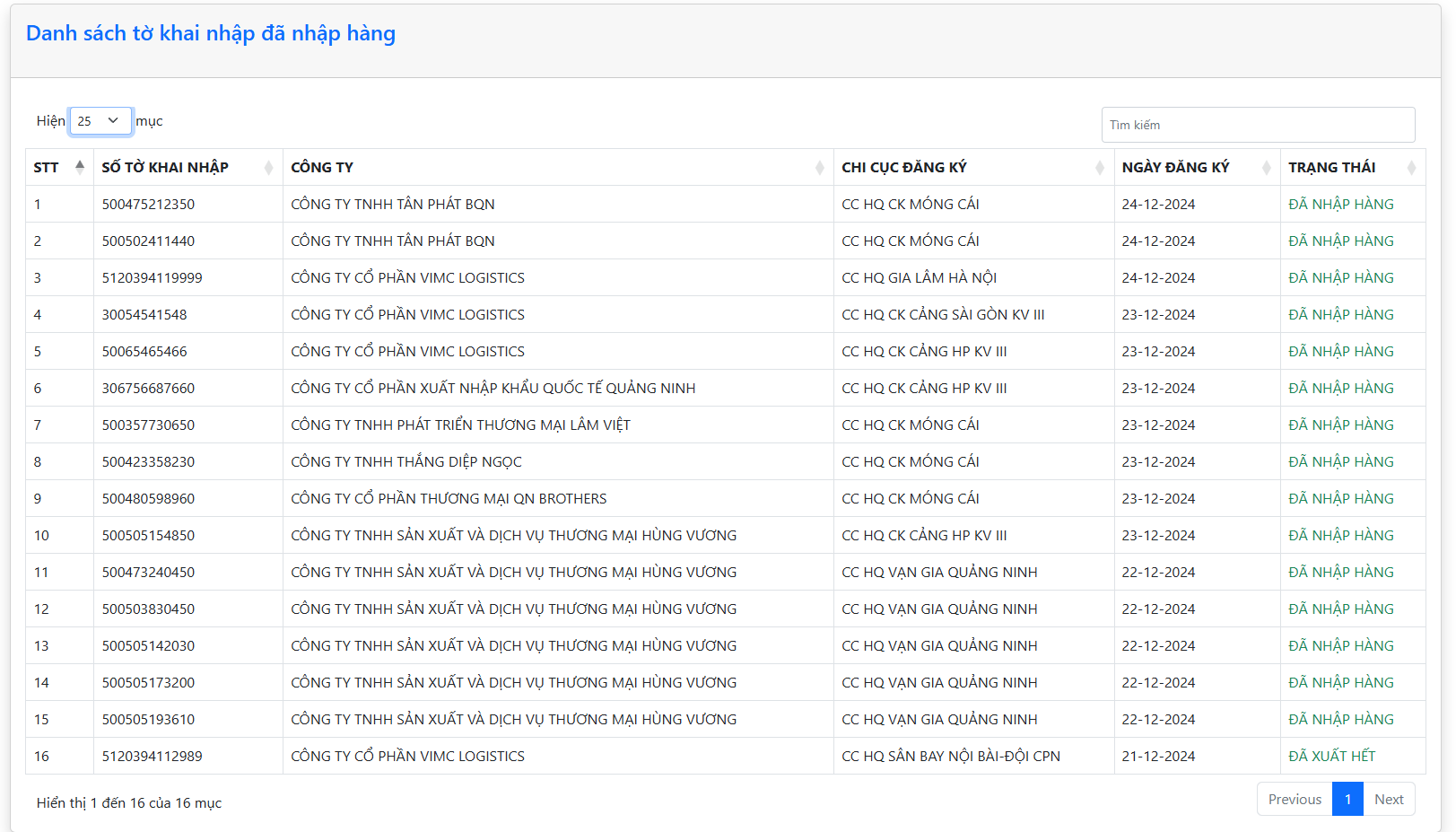This screenshot has width=1456, height=832.
Task: Select row with QN BROTHERS company
Action: tap(449, 499)
